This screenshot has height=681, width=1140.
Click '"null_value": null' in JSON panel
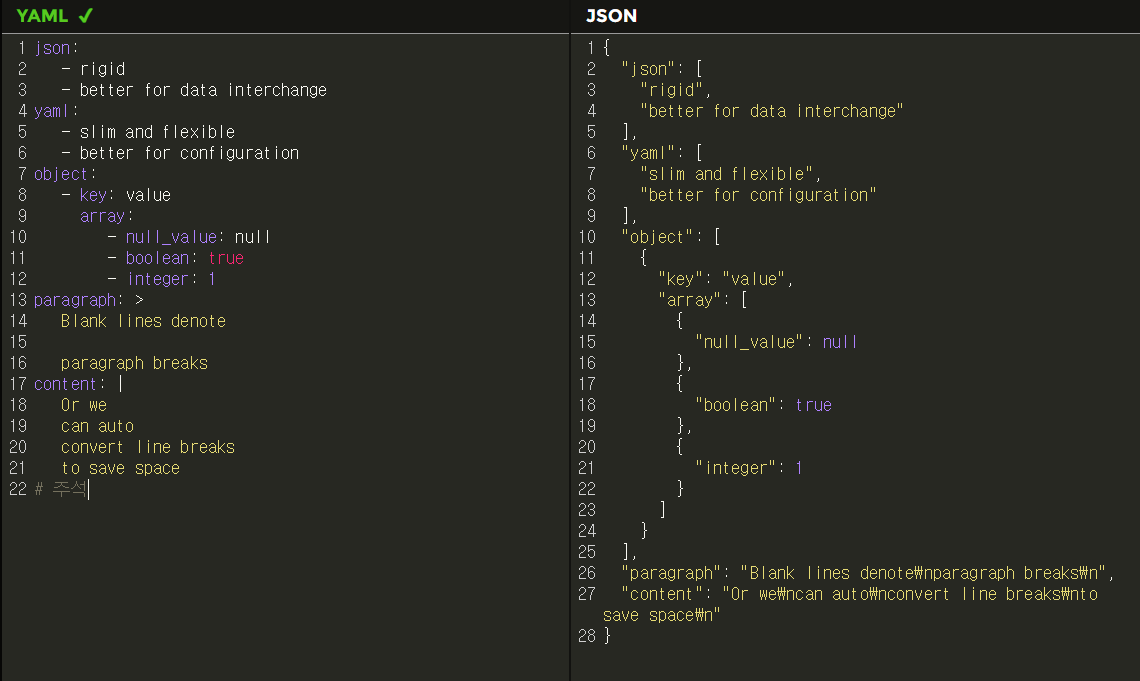[x=776, y=343]
